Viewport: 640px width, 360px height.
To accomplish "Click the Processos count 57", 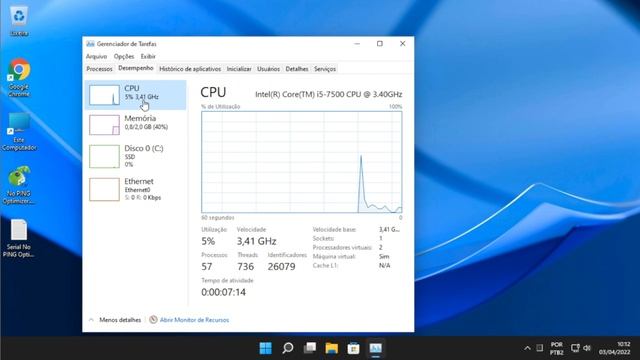I will 207,267.
